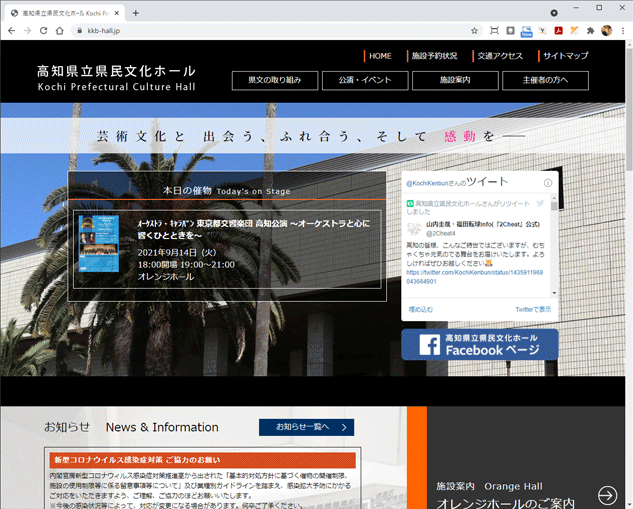The image size is (633, 509).
Task: Click the 本日の催物 Today's on Stage heading
Action: 227,191
